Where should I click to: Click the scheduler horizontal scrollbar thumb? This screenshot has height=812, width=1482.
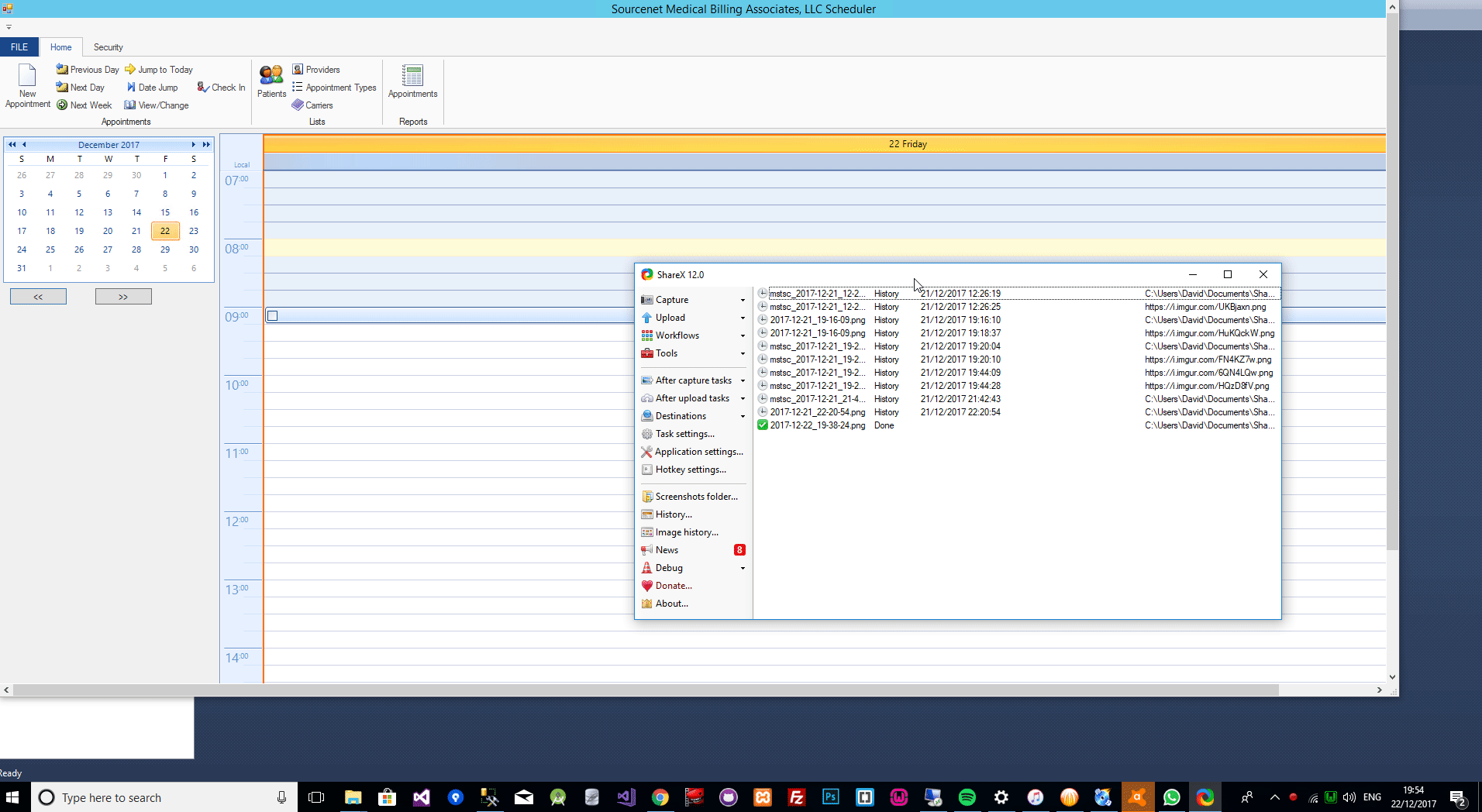[x=646, y=690]
